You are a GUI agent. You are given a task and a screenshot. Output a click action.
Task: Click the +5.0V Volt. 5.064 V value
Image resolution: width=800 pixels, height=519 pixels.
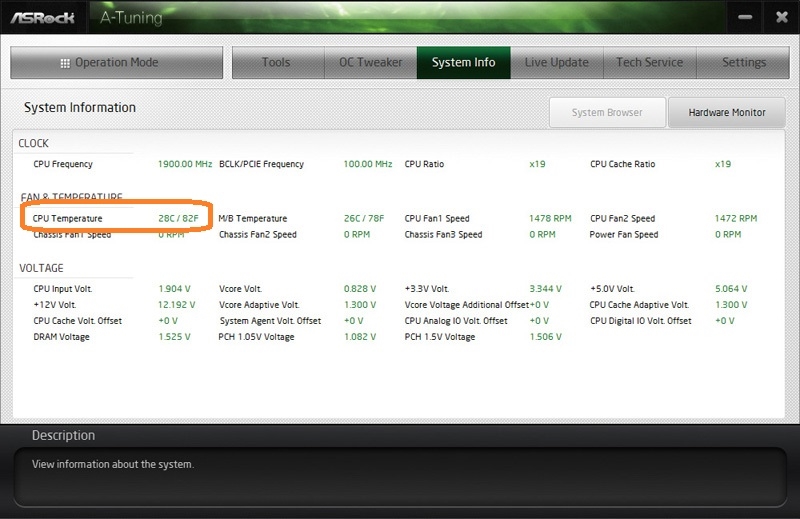[x=731, y=289]
